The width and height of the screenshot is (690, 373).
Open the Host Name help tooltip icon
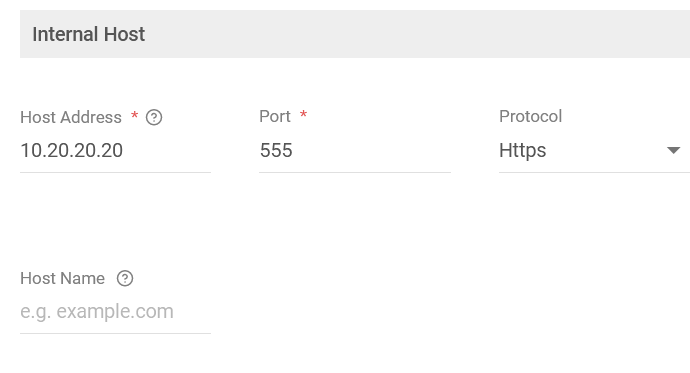point(125,278)
